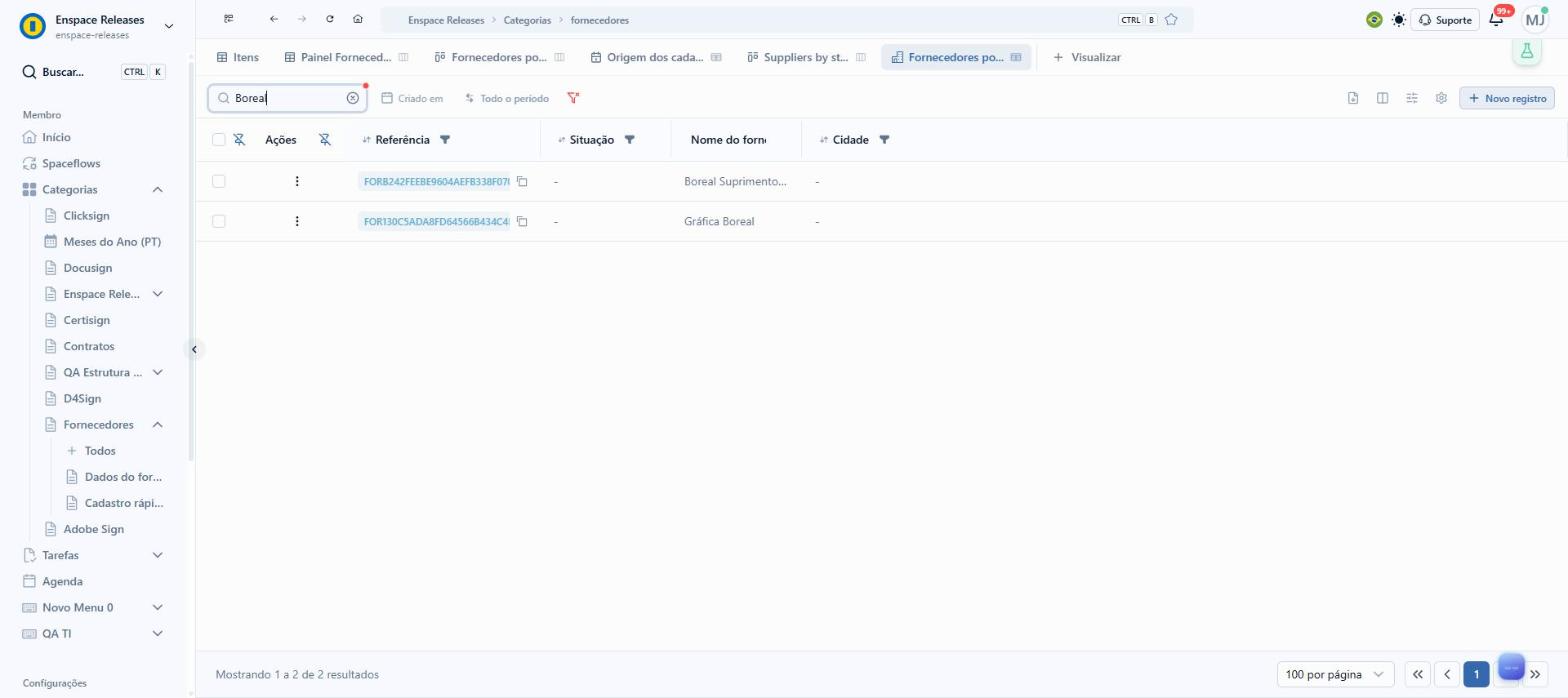Copy reference of Gráfica Boreal row
This screenshot has height=698, width=1568.
coord(522,221)
